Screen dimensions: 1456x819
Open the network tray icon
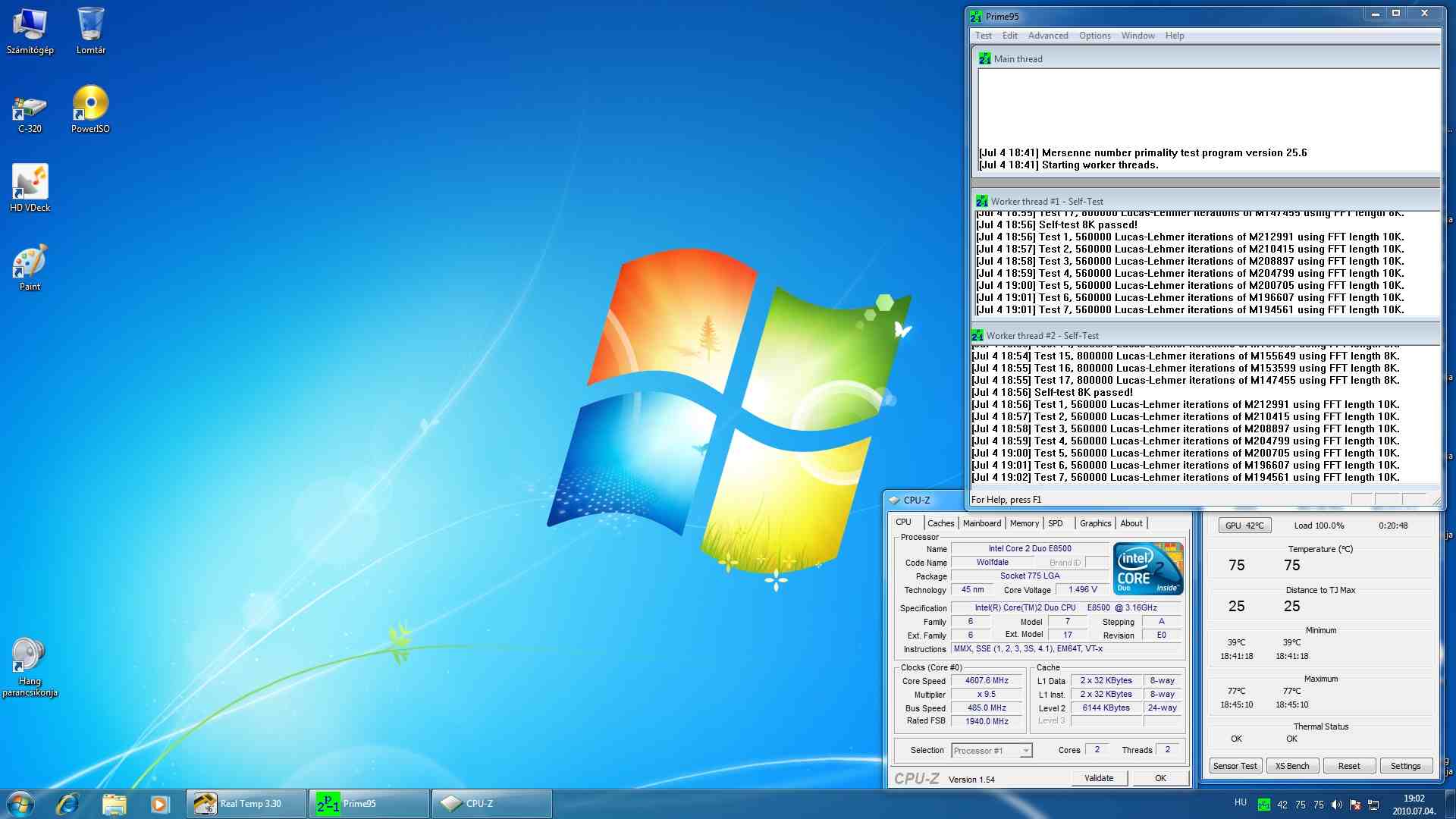1373,805
